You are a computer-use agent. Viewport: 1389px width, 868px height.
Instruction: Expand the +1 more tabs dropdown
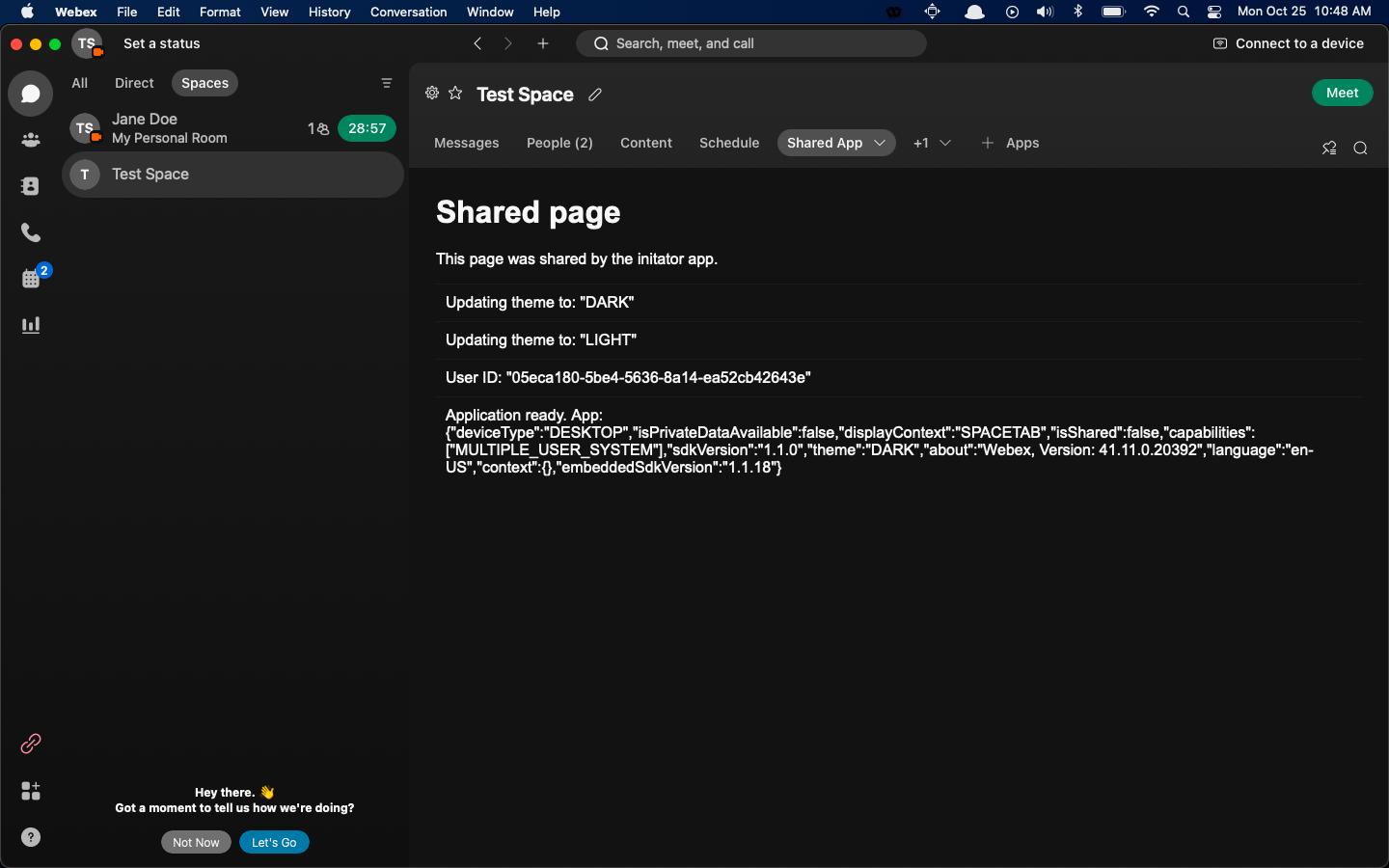[x=933, y=143]
